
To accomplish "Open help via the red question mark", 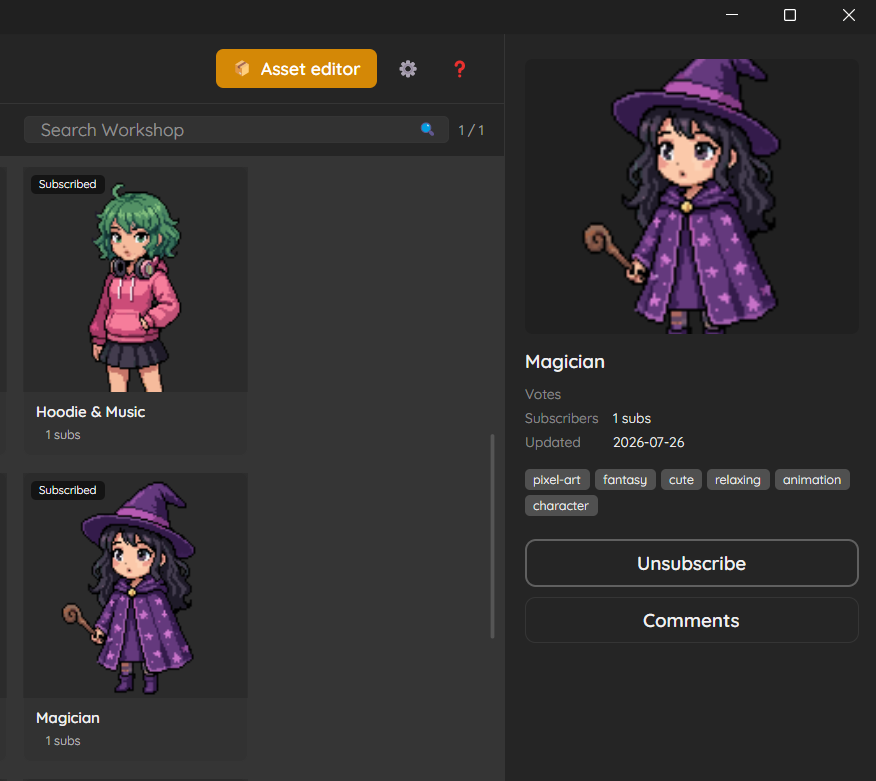I will (459, 69).
